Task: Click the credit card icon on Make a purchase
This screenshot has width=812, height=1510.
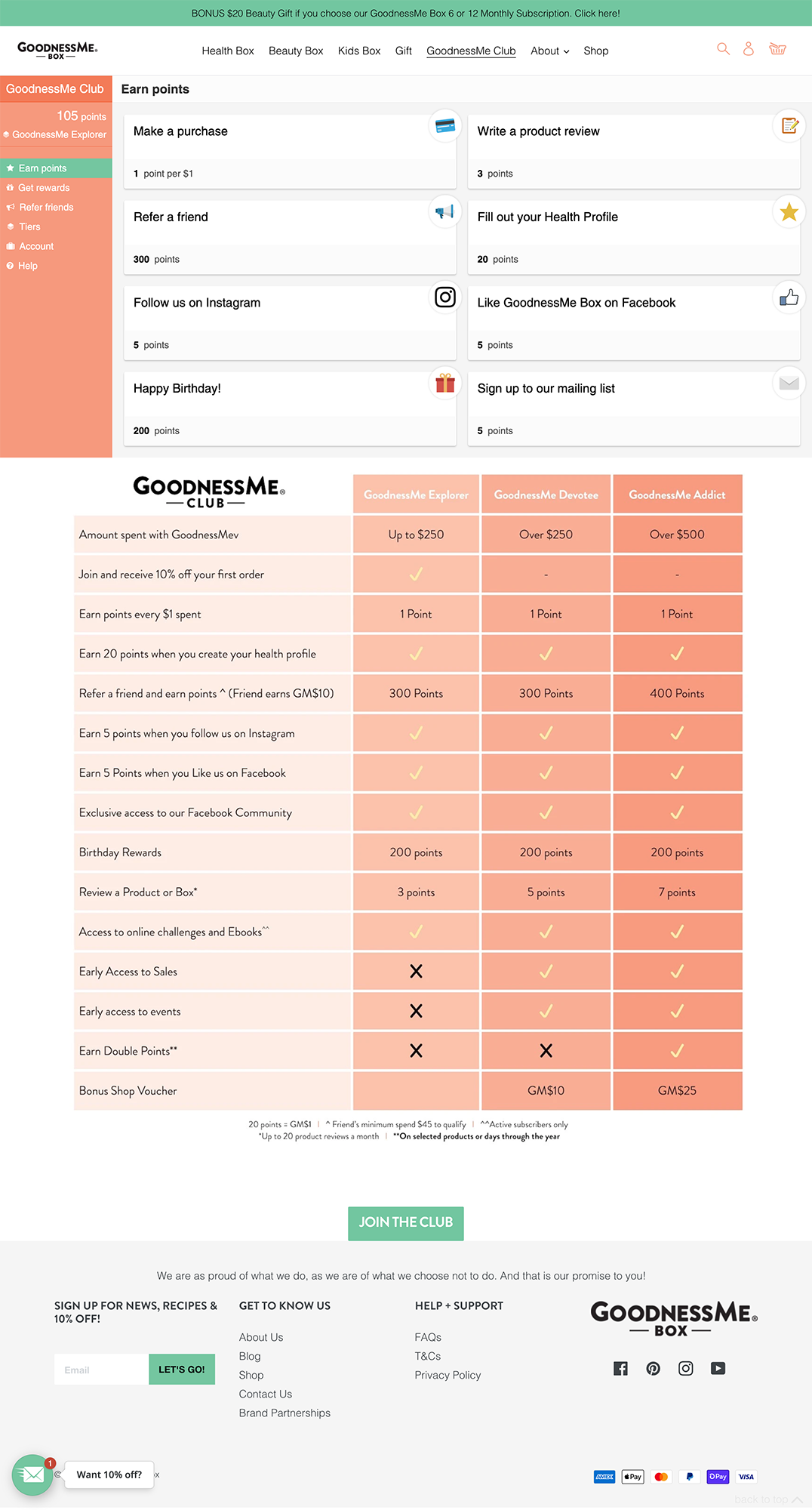Action: click(445, 125)
